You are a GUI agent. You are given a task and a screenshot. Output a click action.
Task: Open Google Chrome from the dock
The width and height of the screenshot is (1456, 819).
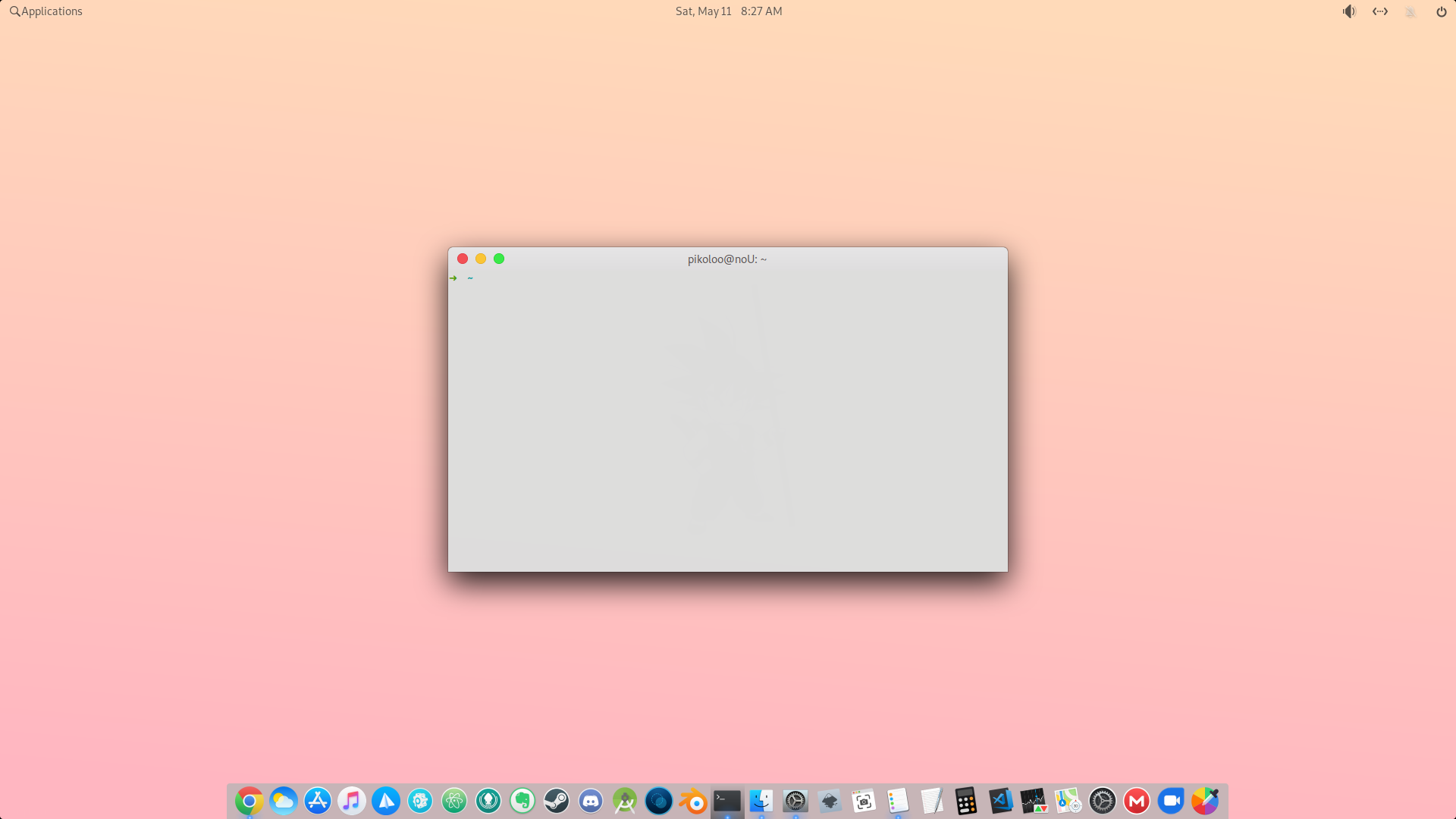(249, 801)
